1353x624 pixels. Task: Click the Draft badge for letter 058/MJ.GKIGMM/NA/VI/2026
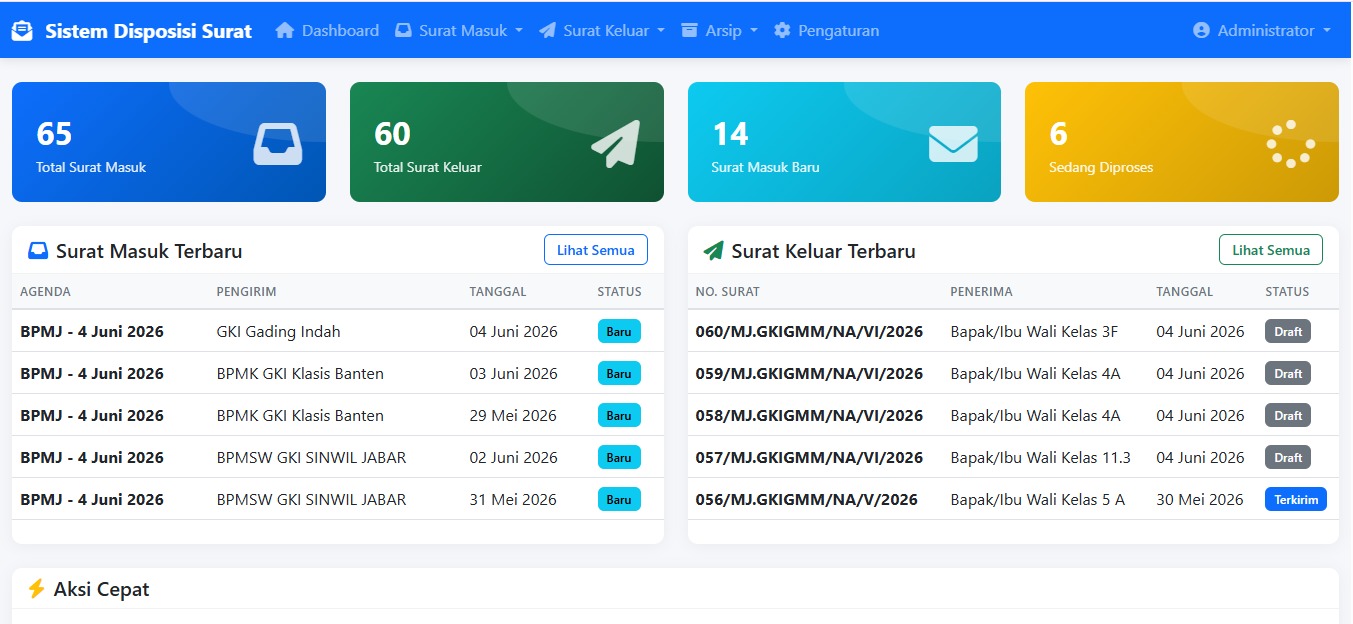[1288, 415]
